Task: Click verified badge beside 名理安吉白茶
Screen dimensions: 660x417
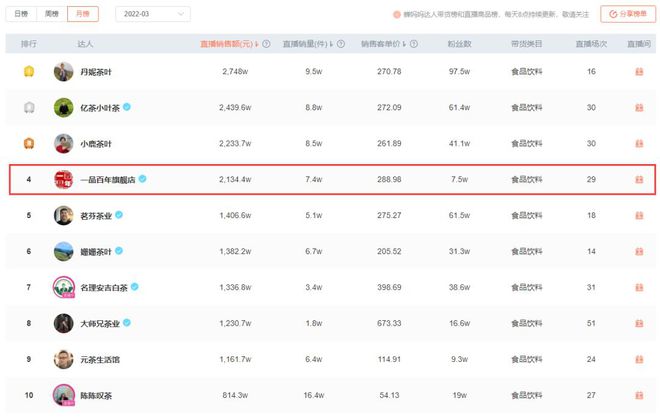Action: (135, 287)
